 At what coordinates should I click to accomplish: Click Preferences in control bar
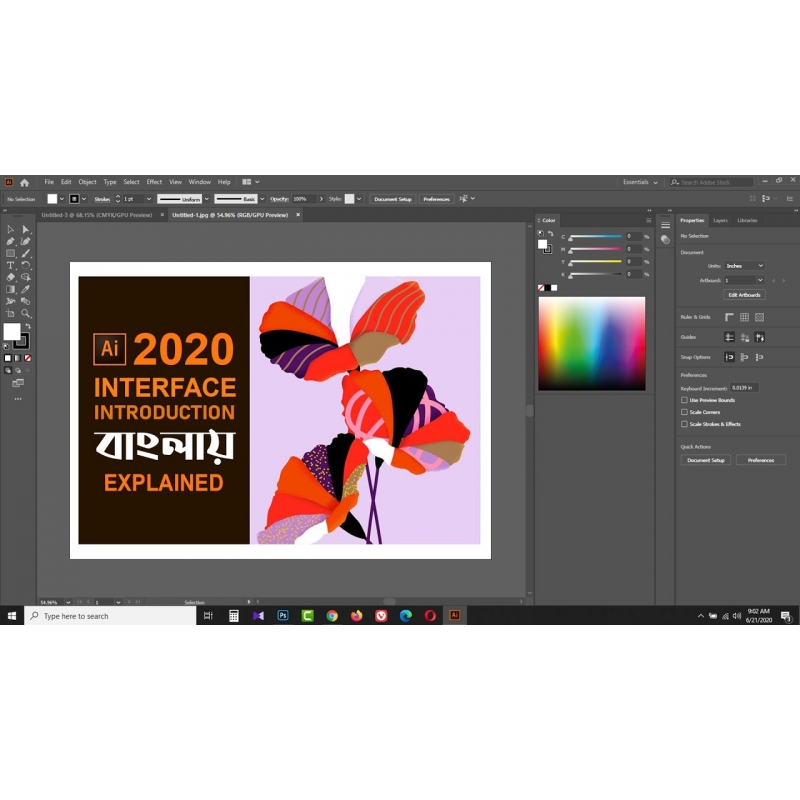[x=436, y=199]
